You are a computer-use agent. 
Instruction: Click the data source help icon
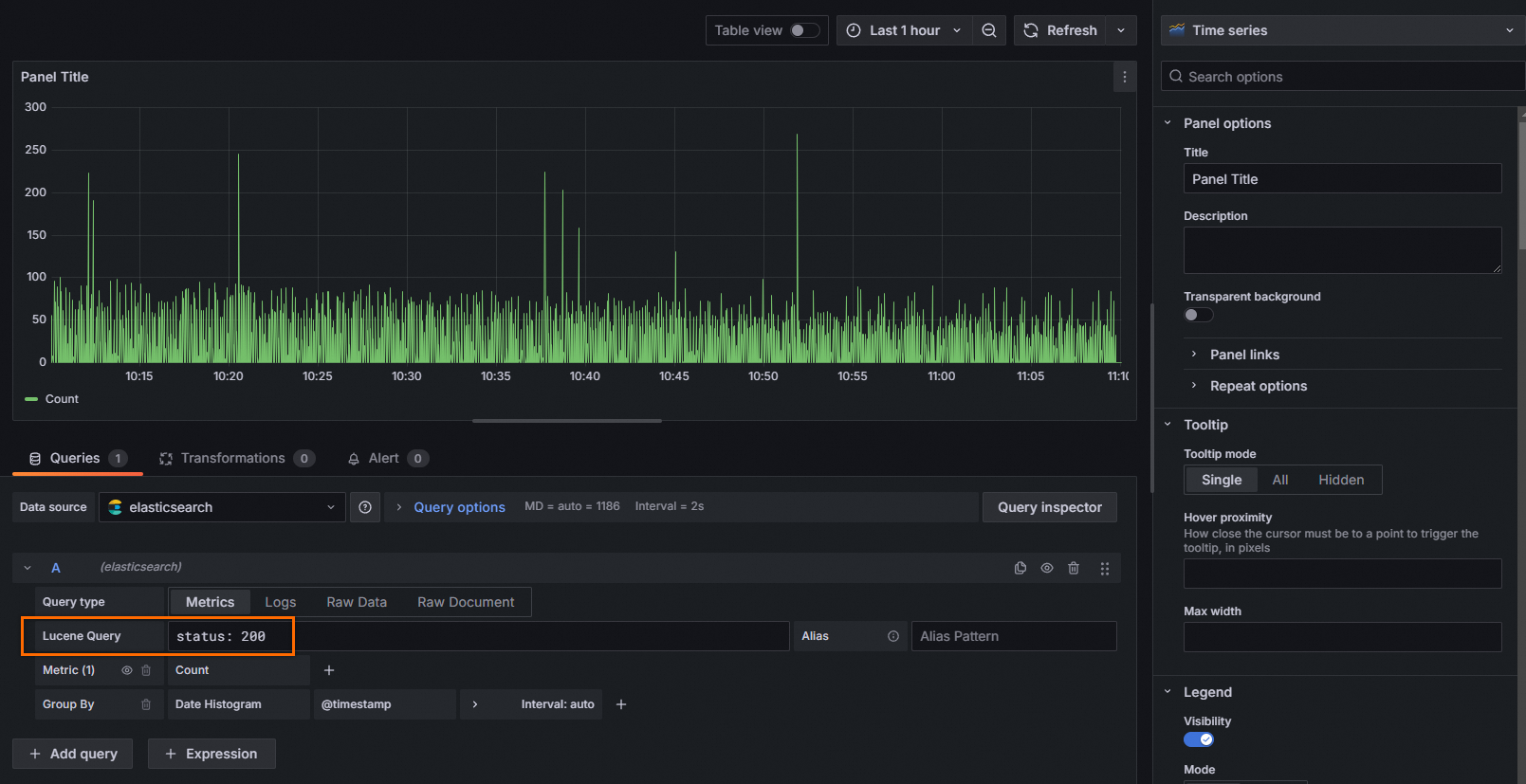(x=365, y=507)
